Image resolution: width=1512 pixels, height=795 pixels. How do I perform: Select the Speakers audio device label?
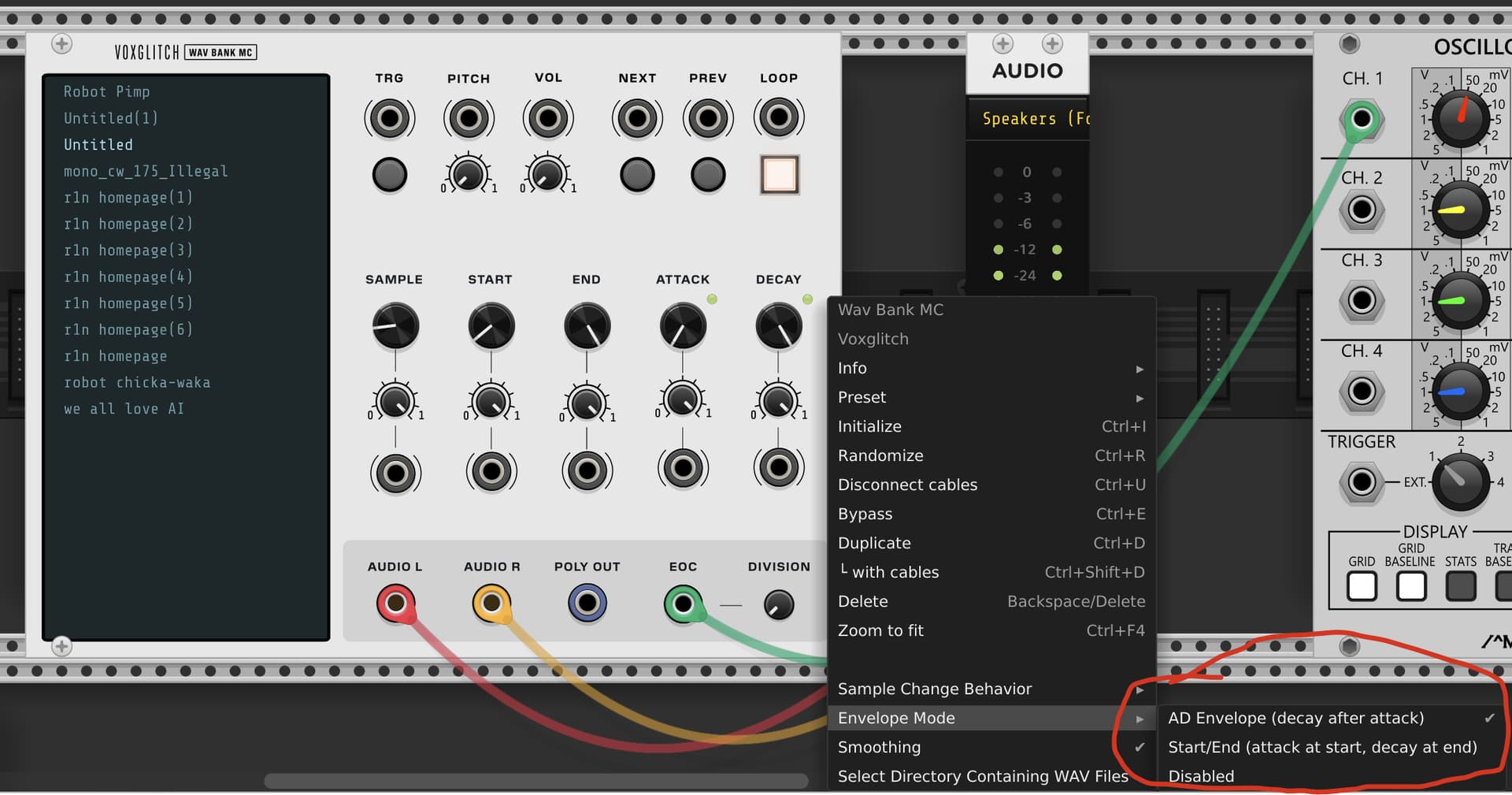click(1027, 119)
